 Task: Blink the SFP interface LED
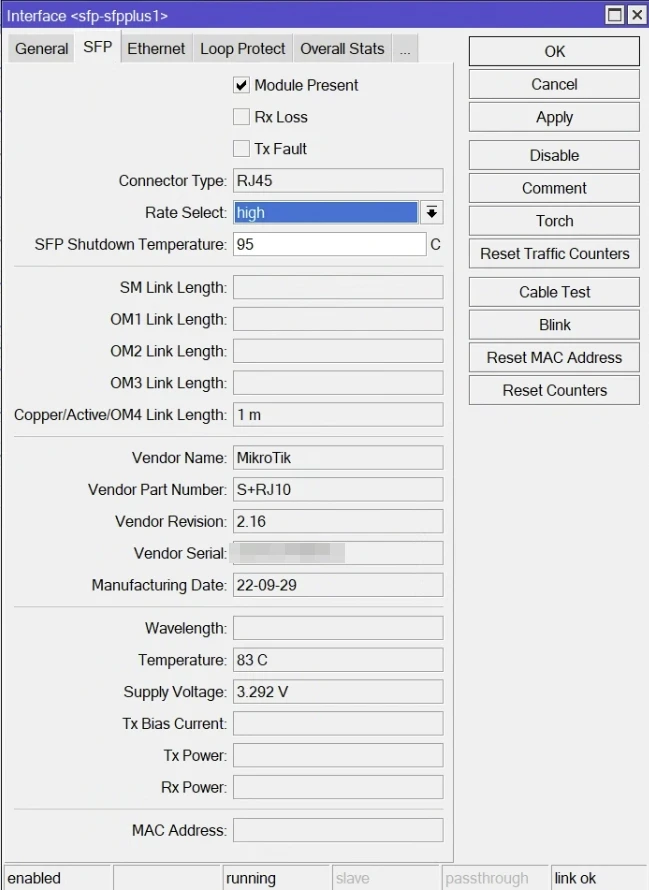click(553, 324)
